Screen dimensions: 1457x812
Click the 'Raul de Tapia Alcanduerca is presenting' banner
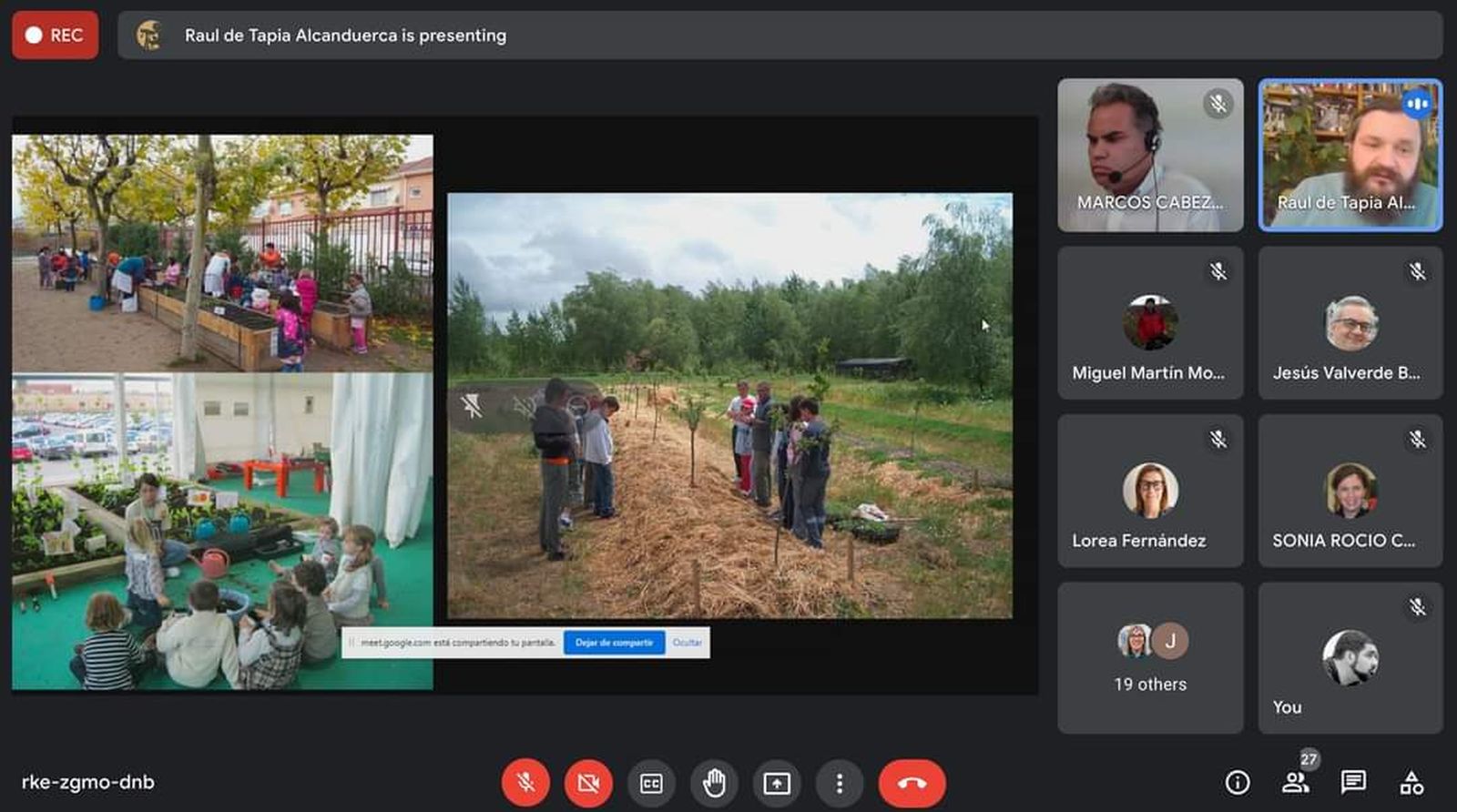[345, 36]
